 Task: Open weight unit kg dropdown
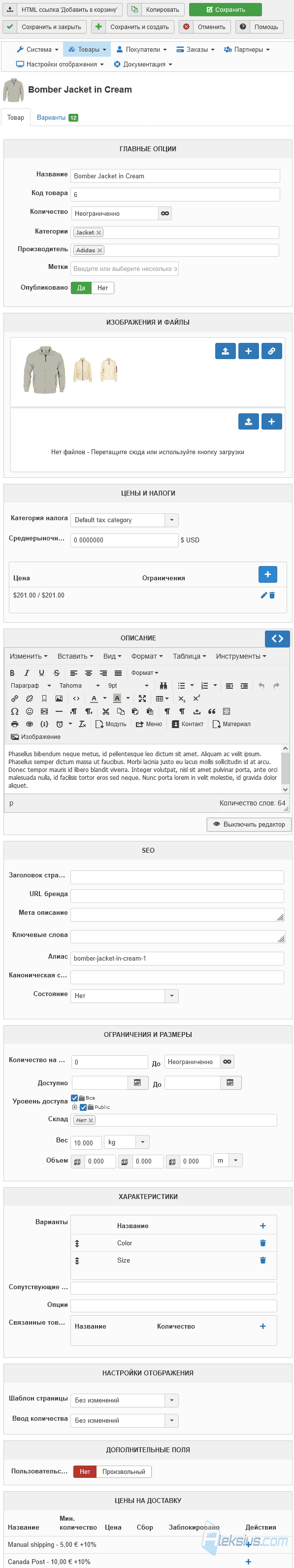(x=127, y=1142)
